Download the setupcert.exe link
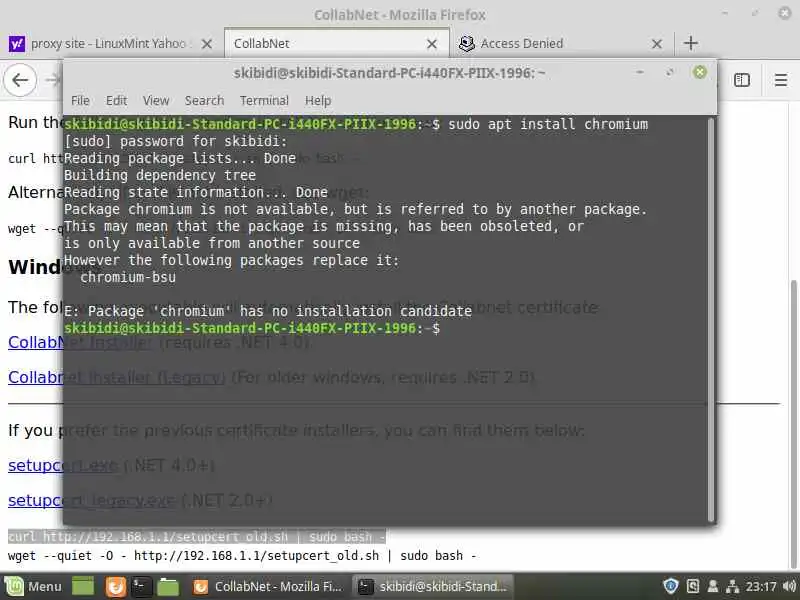Screen dimensions: 800x600 point(63,465)
